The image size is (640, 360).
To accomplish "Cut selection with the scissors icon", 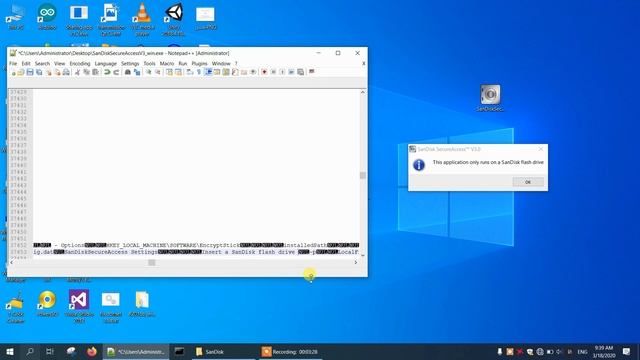I will click(77, 72).
